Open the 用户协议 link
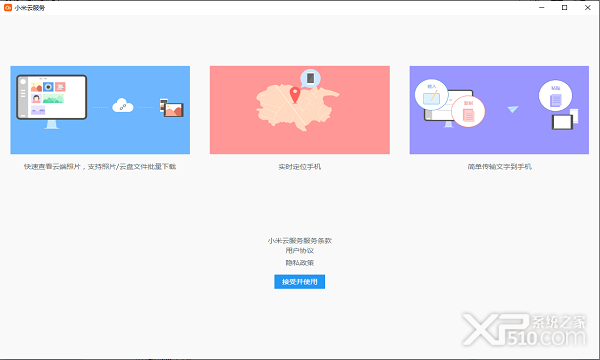The height and width of the screenshot is (360, 600). coord(300,251)
